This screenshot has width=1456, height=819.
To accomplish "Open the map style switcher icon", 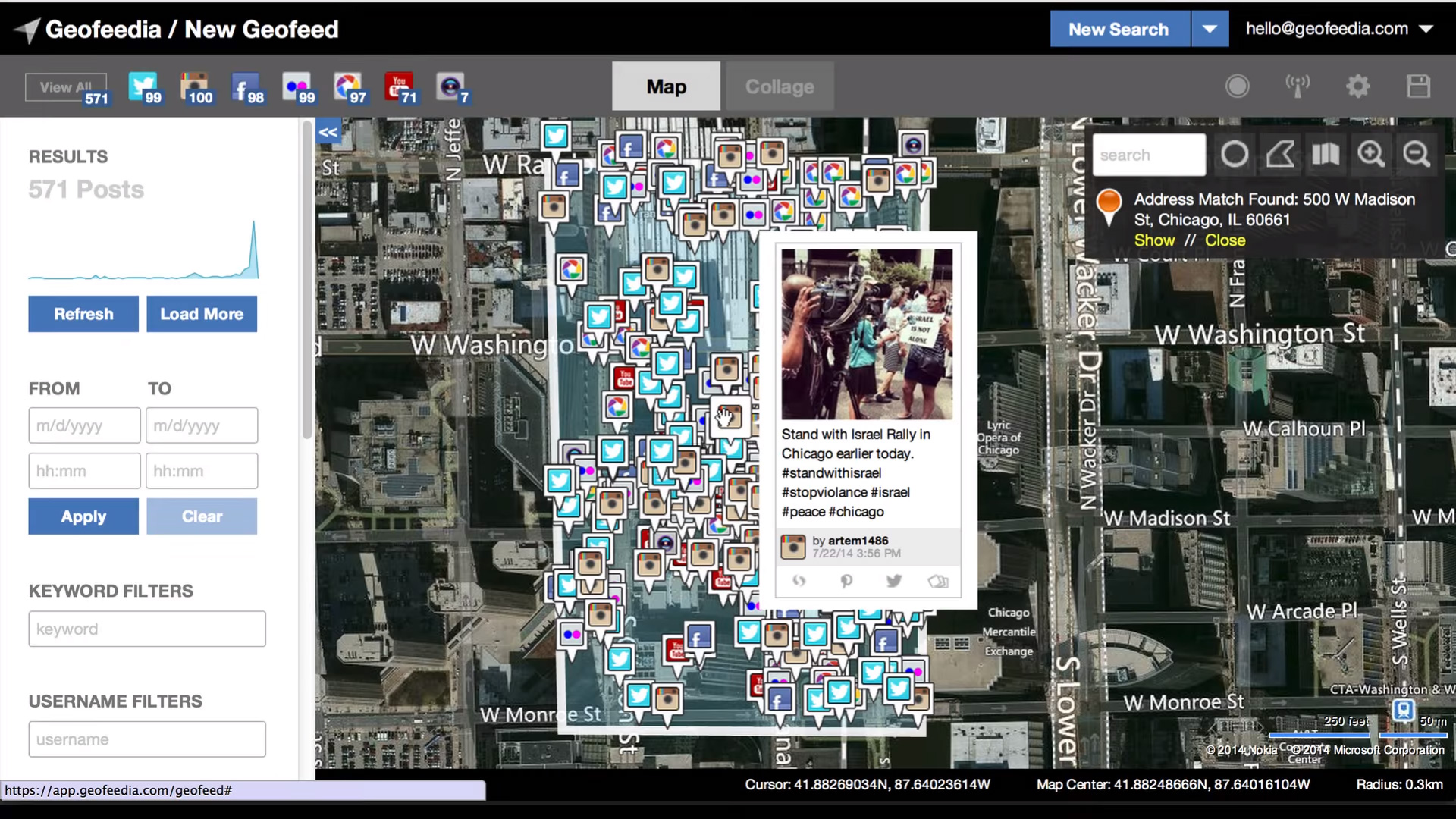I will click(x=1326, y=155).
